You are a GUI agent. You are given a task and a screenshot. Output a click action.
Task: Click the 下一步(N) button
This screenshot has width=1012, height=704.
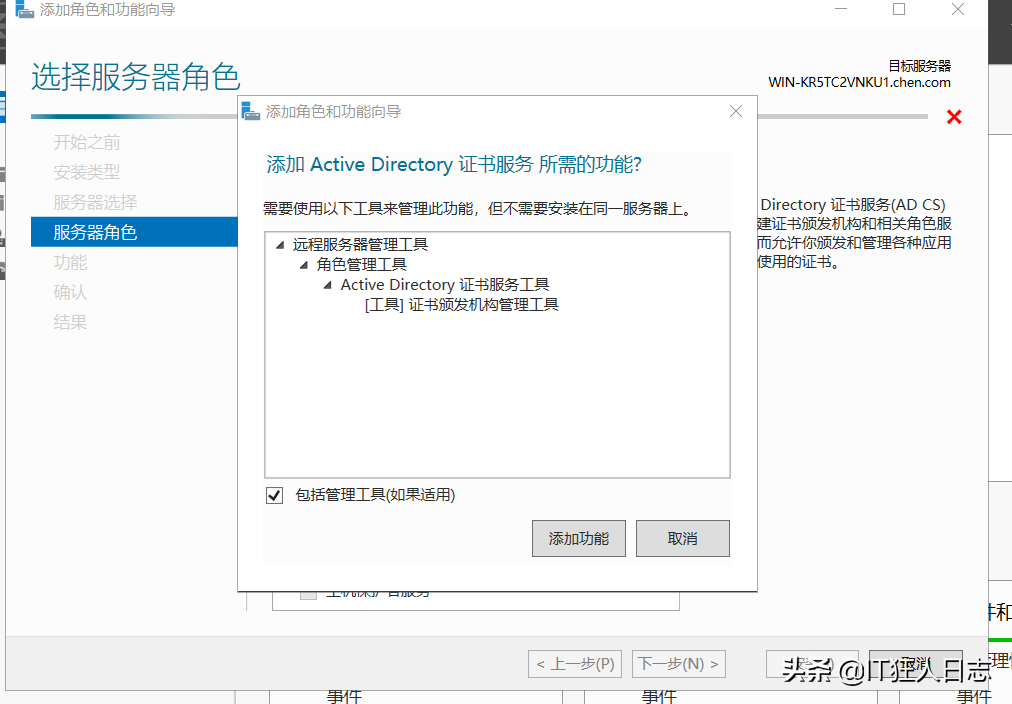coord(679,663)
